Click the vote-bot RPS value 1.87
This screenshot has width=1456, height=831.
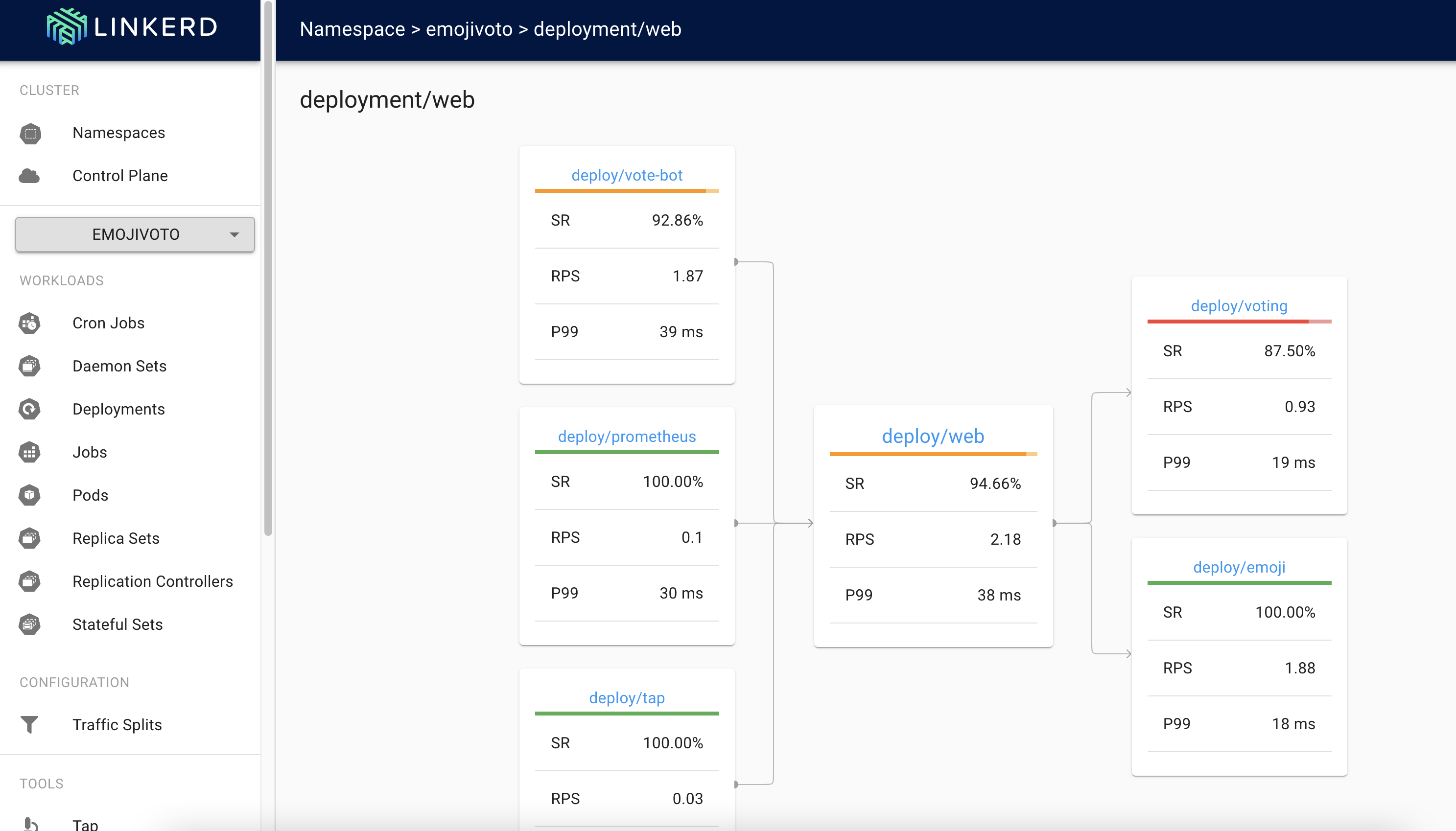(688, 276)
